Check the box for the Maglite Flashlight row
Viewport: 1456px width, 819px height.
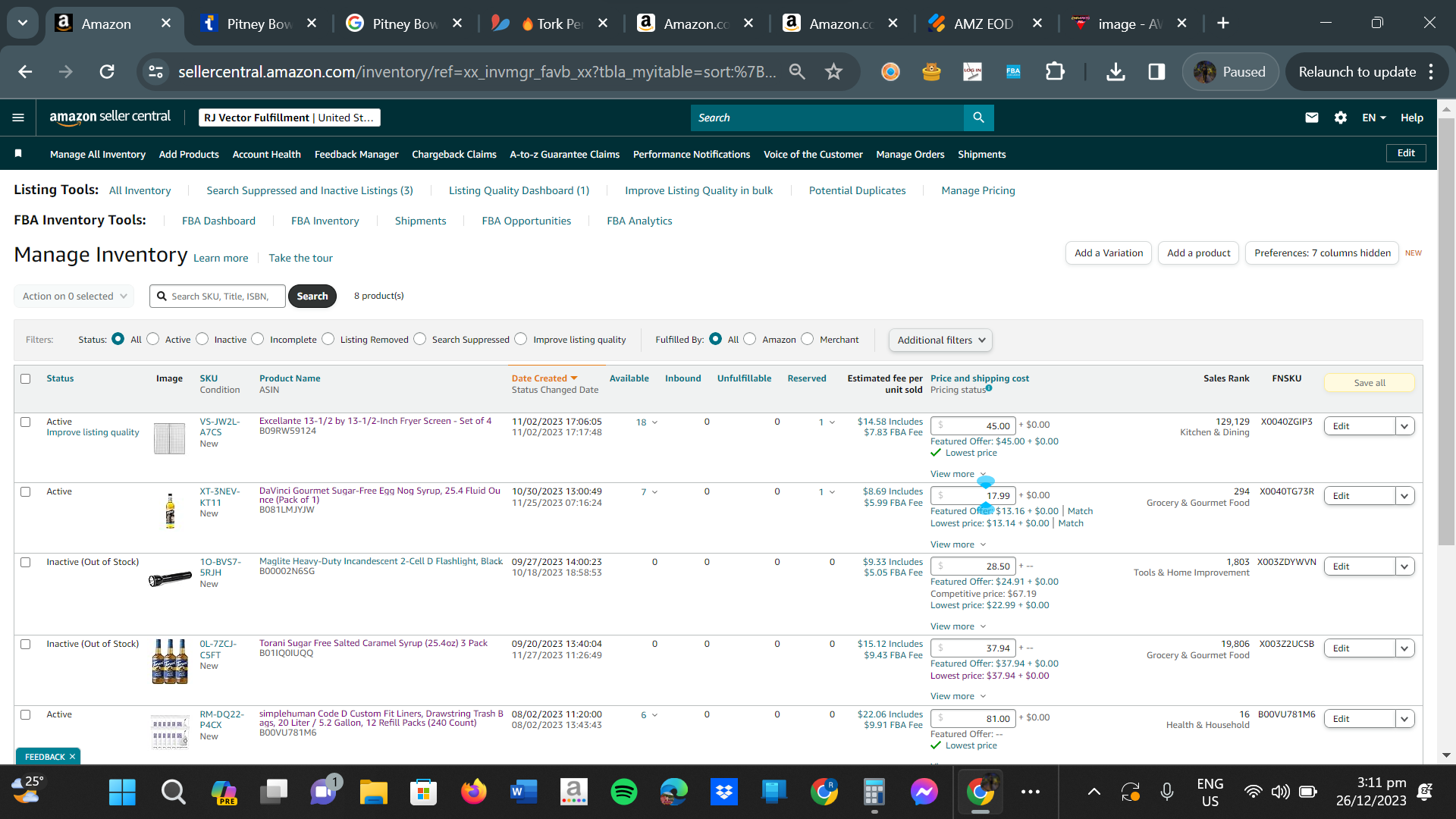(x=26, y=562)
